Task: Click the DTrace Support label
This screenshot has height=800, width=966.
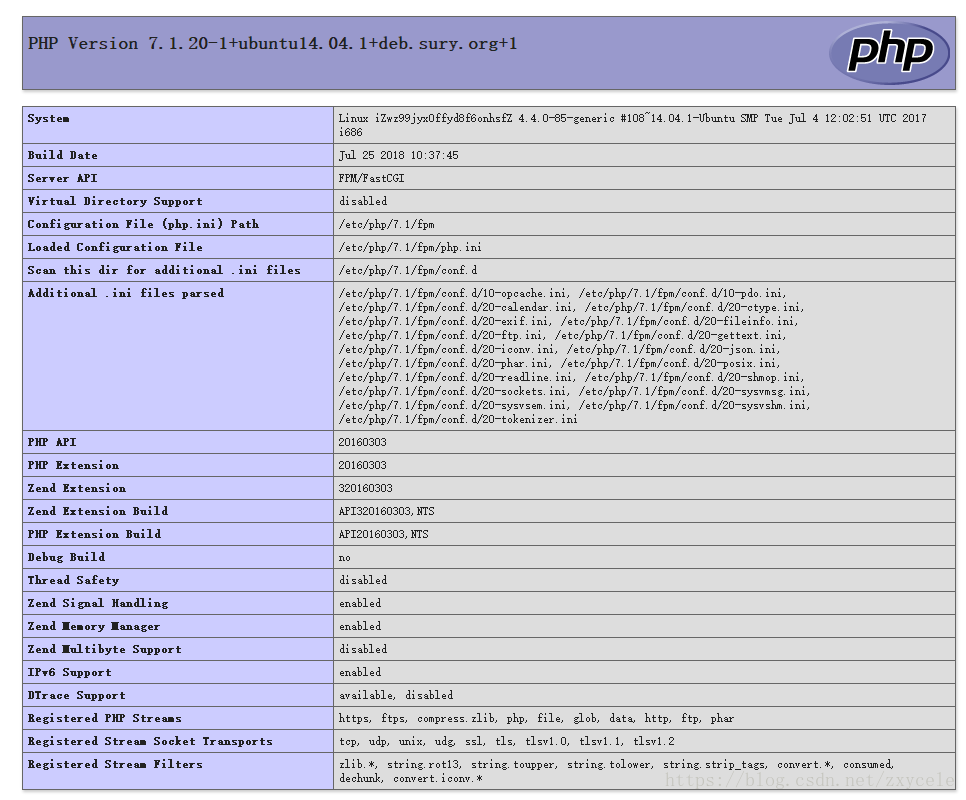Action: (76, 695)
